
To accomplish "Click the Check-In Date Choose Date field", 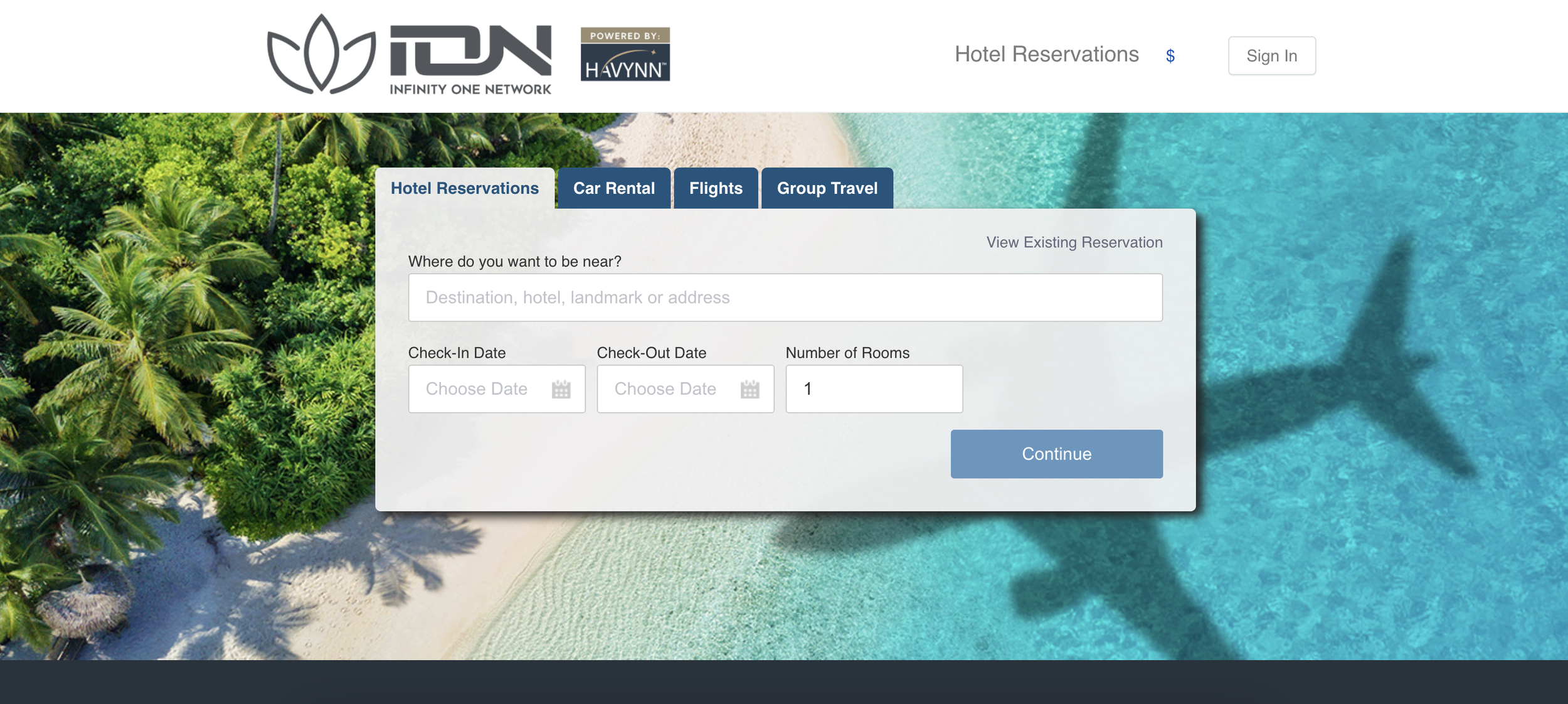I will (x=497, y=389).
